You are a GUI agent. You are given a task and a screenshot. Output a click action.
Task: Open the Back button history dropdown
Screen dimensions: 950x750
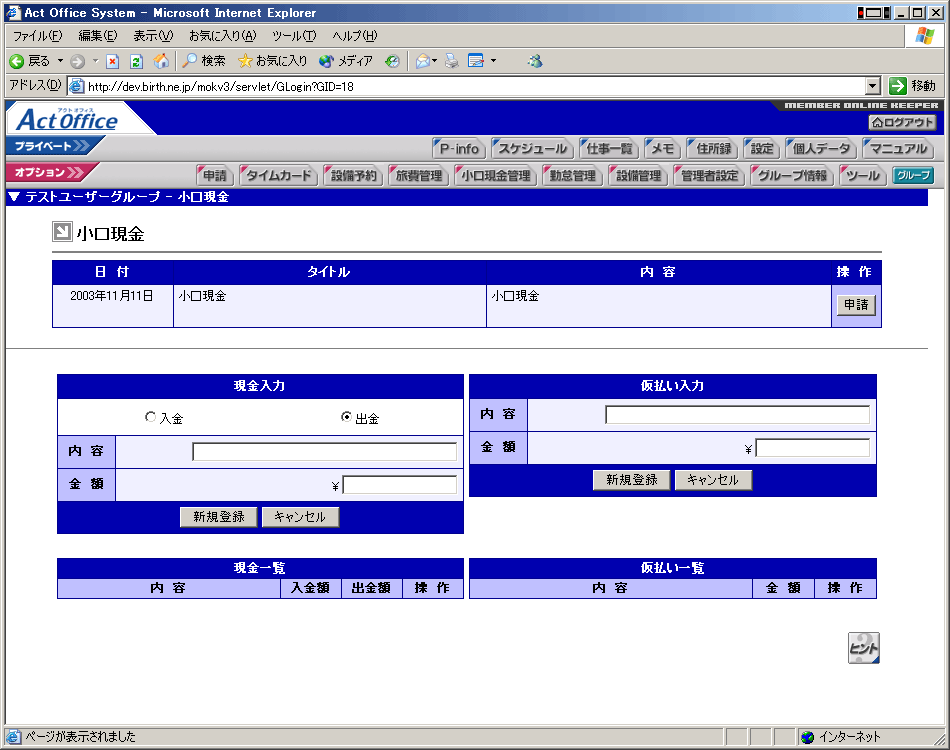point(60,61)
